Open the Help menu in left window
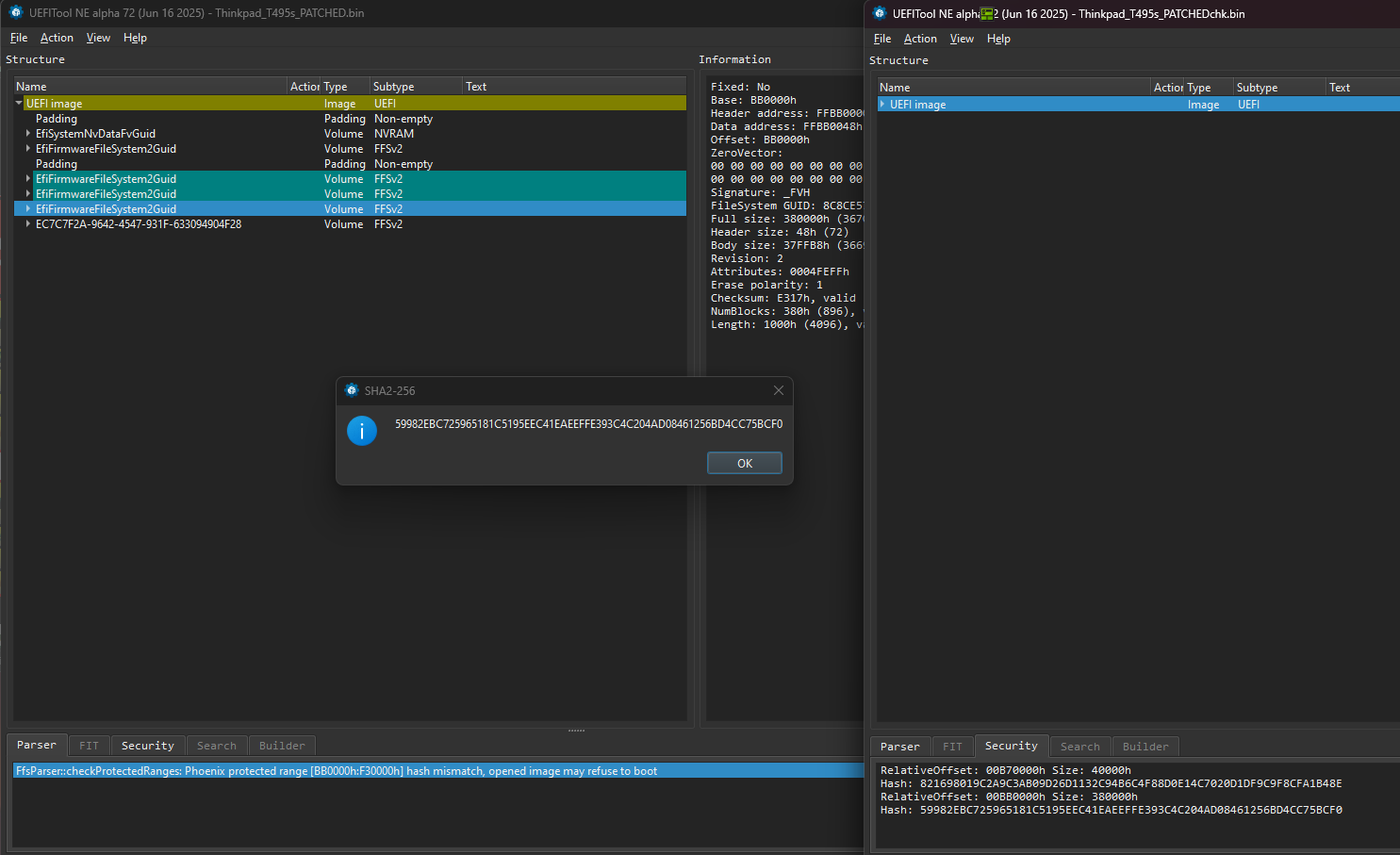This screenshot has width=1400, height=855. 135,38
